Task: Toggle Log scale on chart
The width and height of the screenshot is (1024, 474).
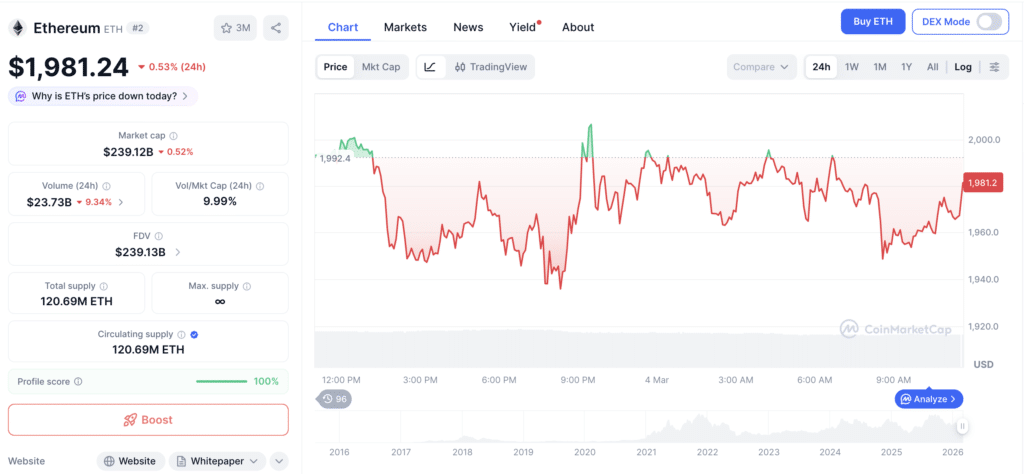Action: click(x=963, y=67)
